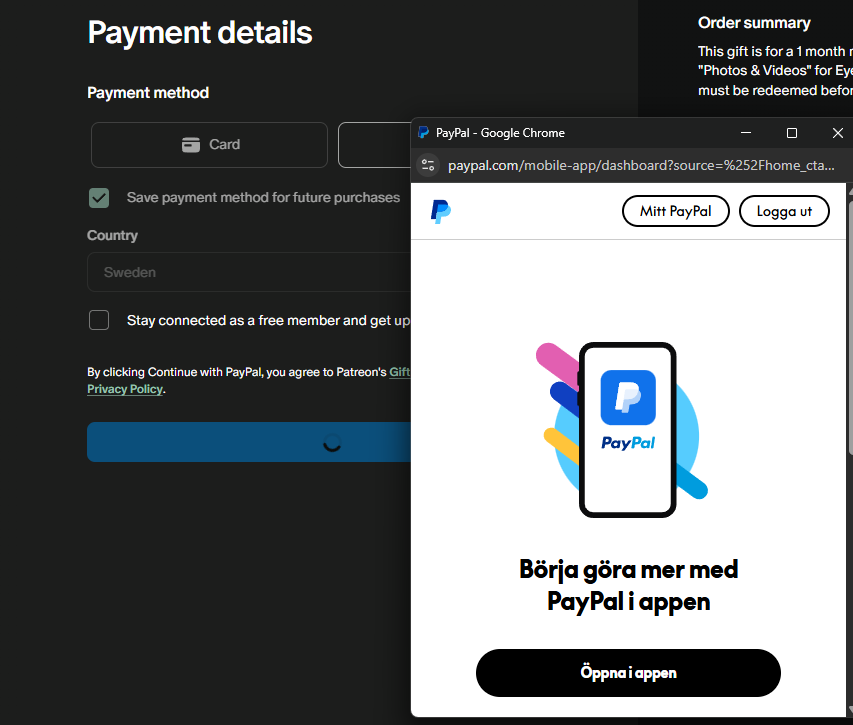
Task: Open site information icon in address bar
Action: (428, 165)
